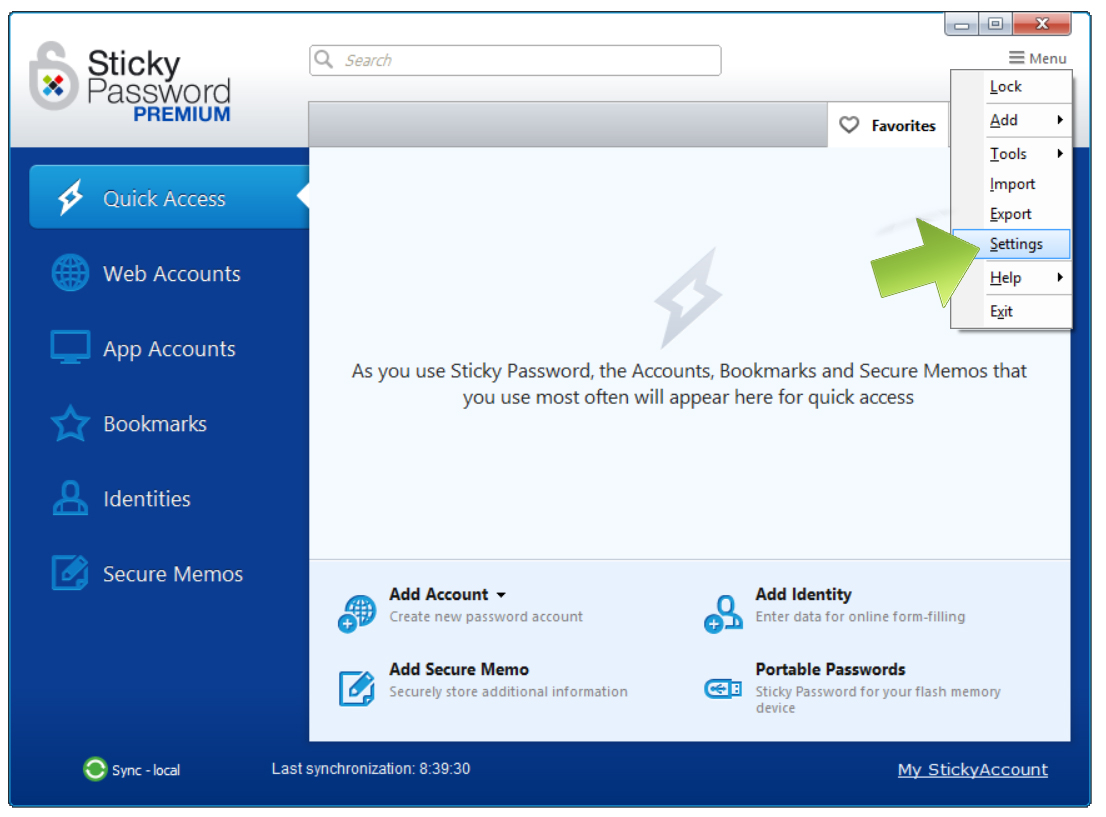Click the Add Identity icon
This screenshot has width=1106, height=817.
[x=722, y=613]
